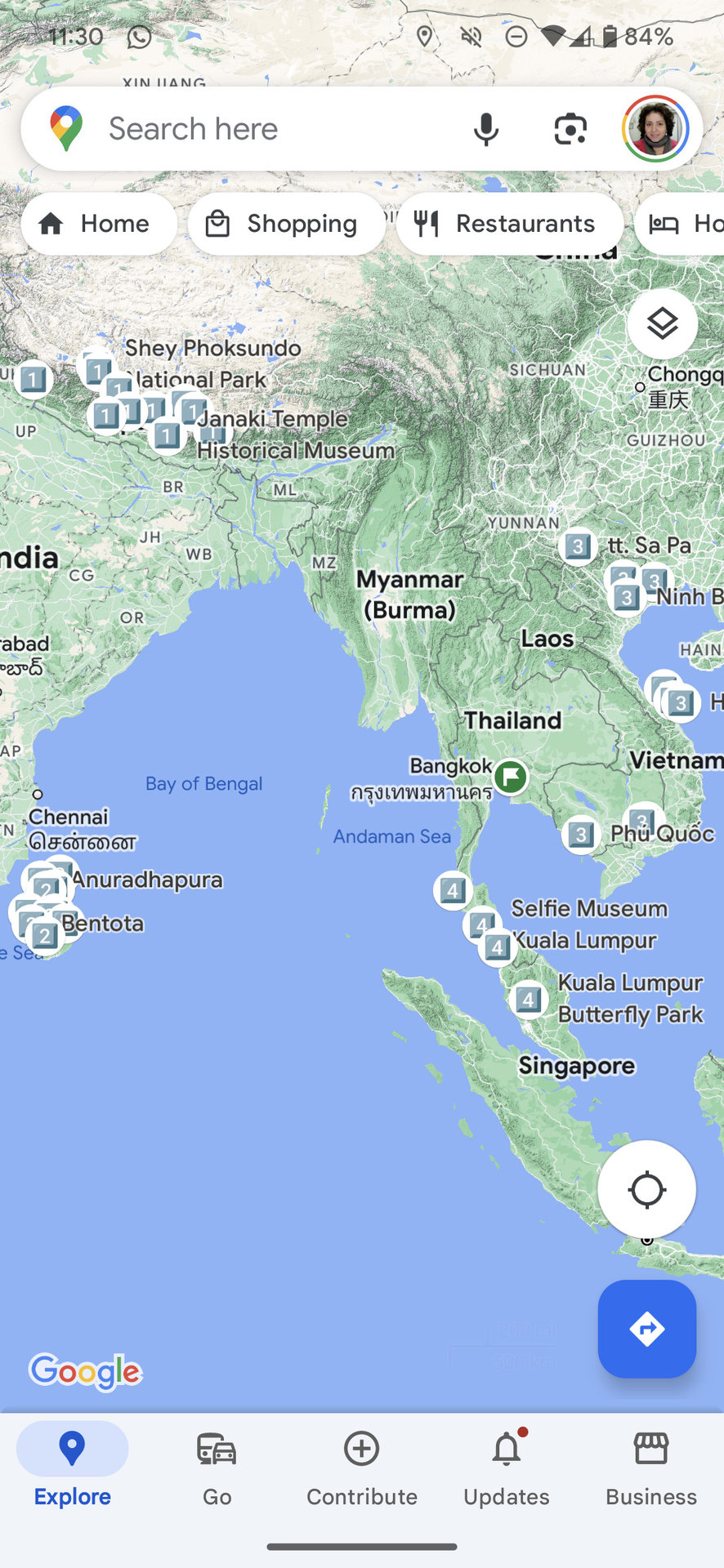Open the map layers selector
This screenshot has width=724, height=1568.
pos(662,323)
